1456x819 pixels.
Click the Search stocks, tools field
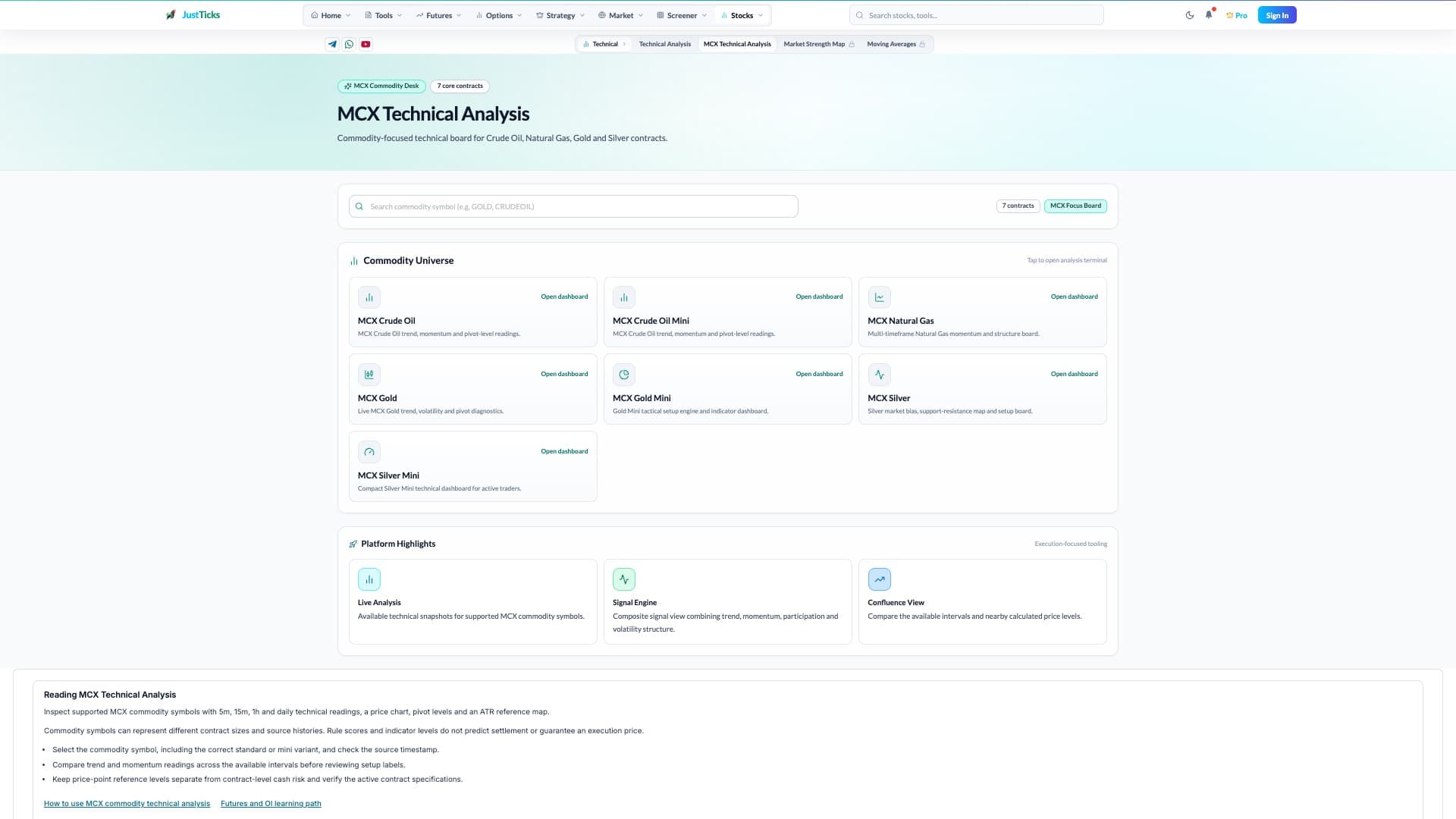click(x=977, y=15)
